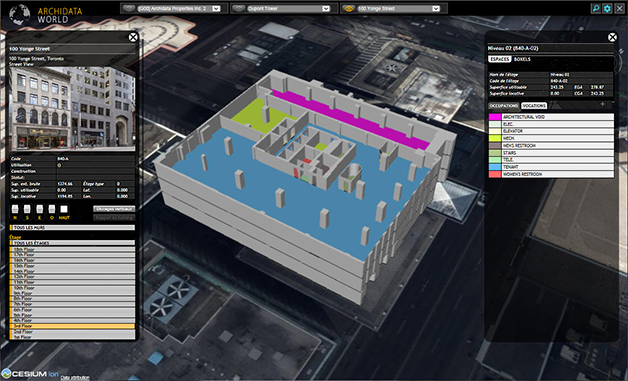Toggle the TOUS LES MURS walls bar
The height and width of the screenshot is (381, 628).
pos(72,228)
